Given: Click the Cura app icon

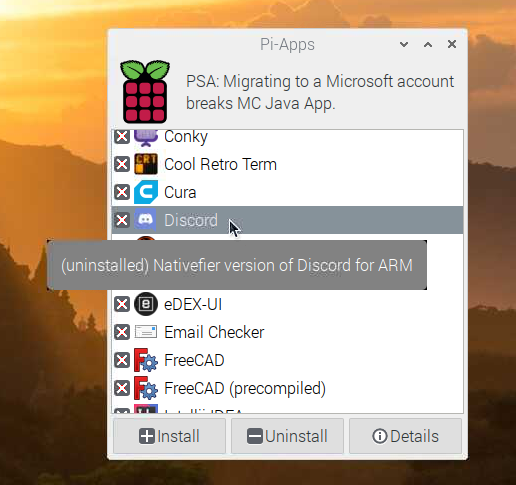Looking at the screenshot, I should pos(146,192).
